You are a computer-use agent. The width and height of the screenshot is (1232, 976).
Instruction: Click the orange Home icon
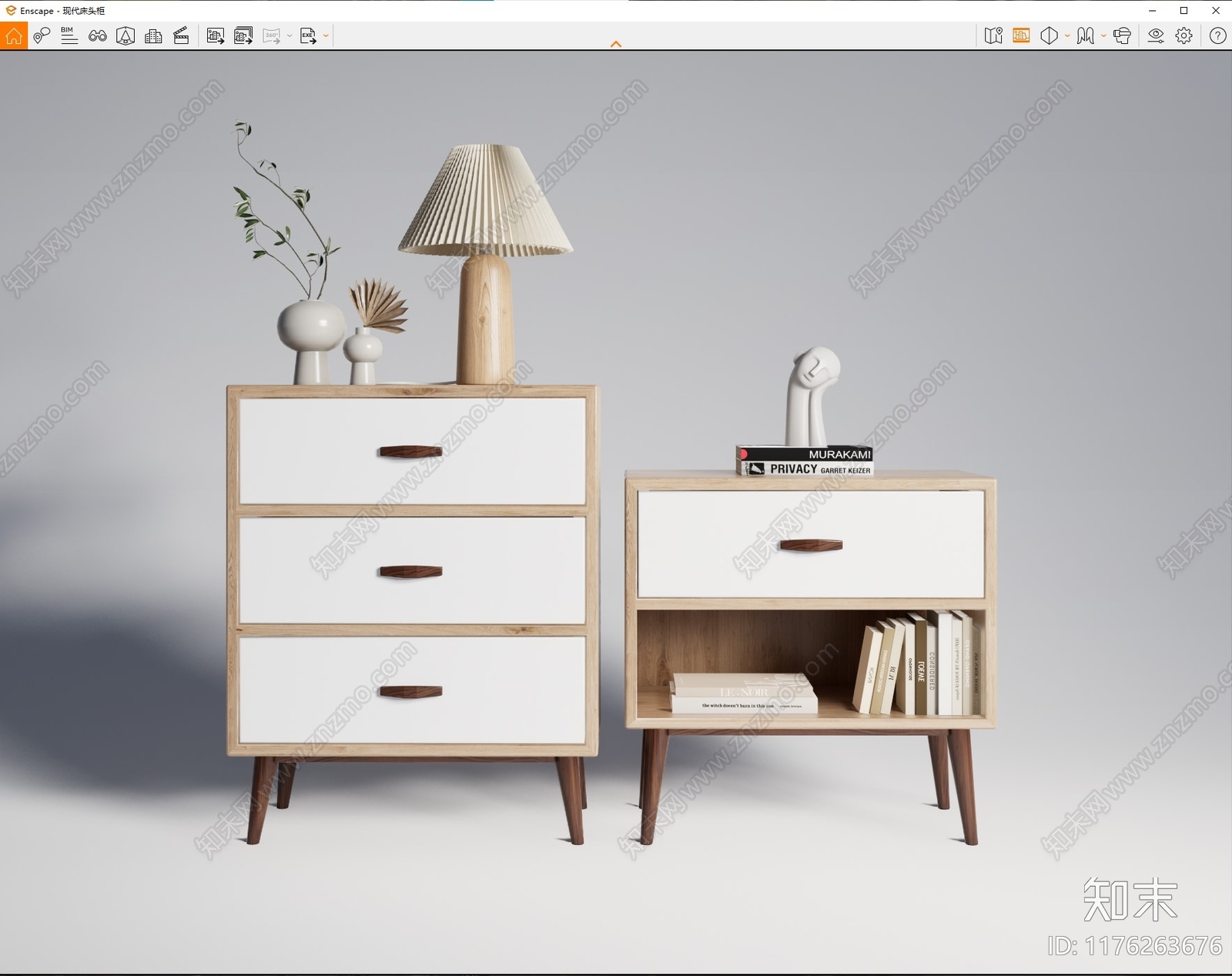pos(14,35)
